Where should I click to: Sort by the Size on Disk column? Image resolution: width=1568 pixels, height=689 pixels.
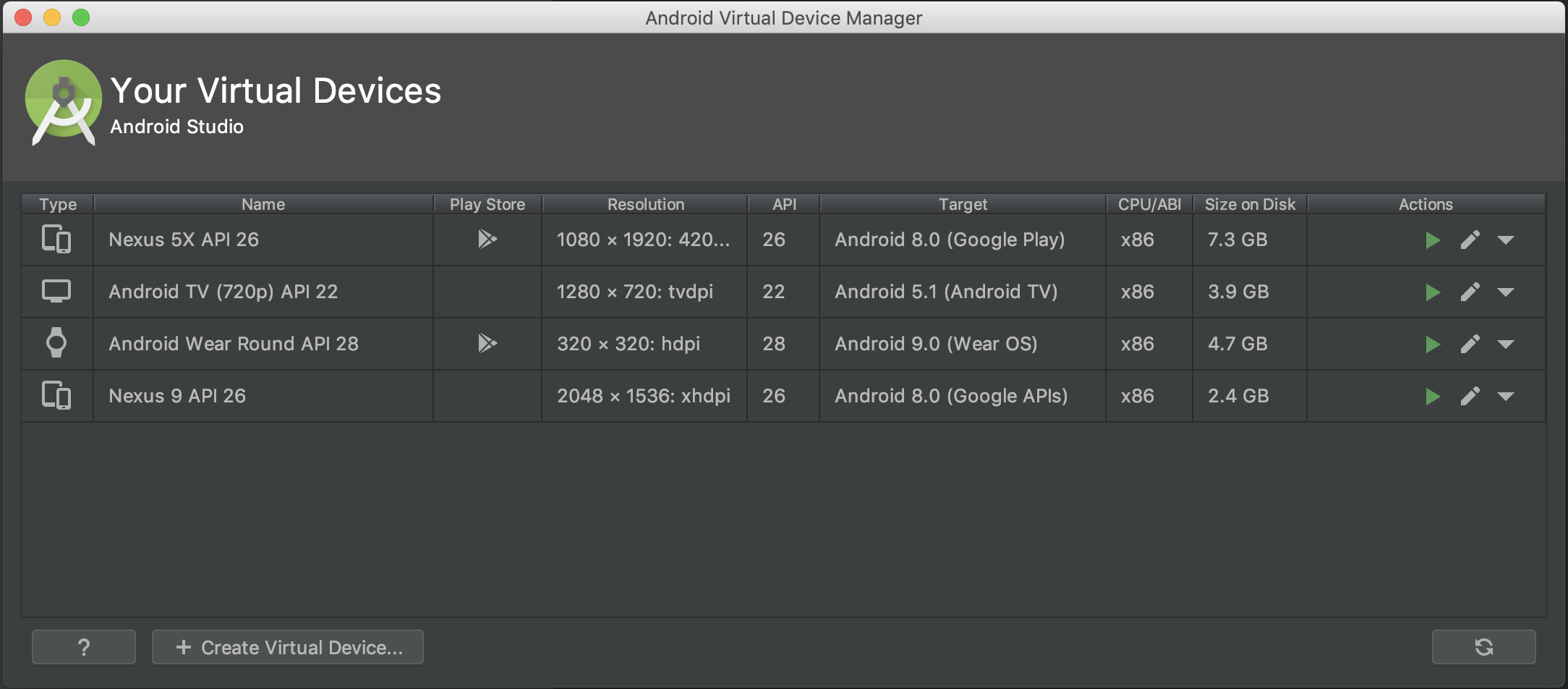pos(1250,204)
